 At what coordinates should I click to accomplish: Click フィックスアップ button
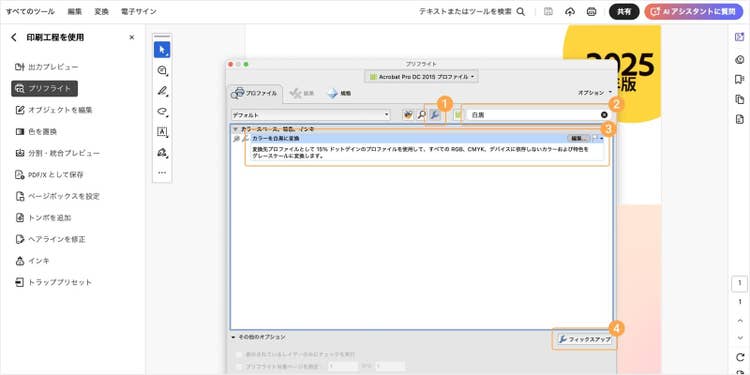[584, 340]
